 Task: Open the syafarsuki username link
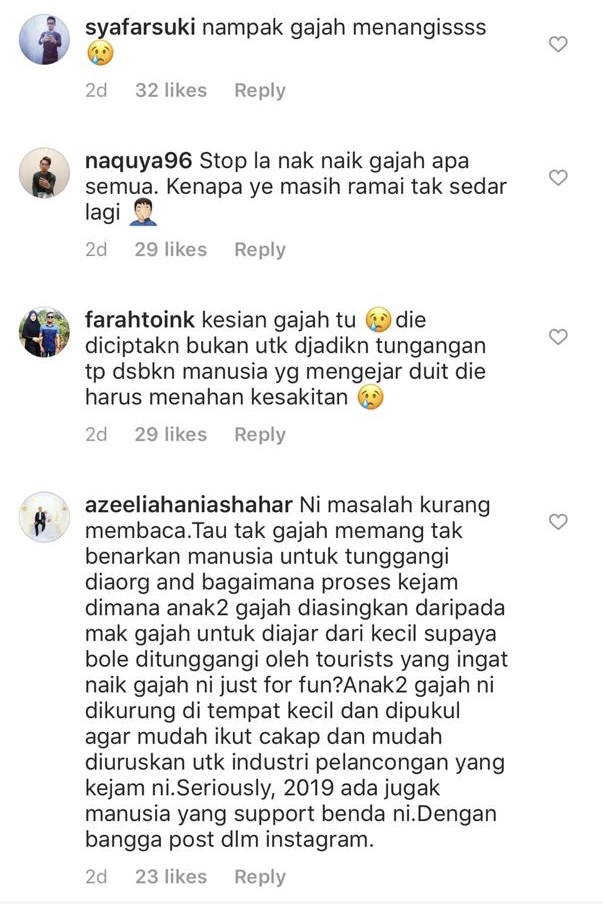(140, 27)
